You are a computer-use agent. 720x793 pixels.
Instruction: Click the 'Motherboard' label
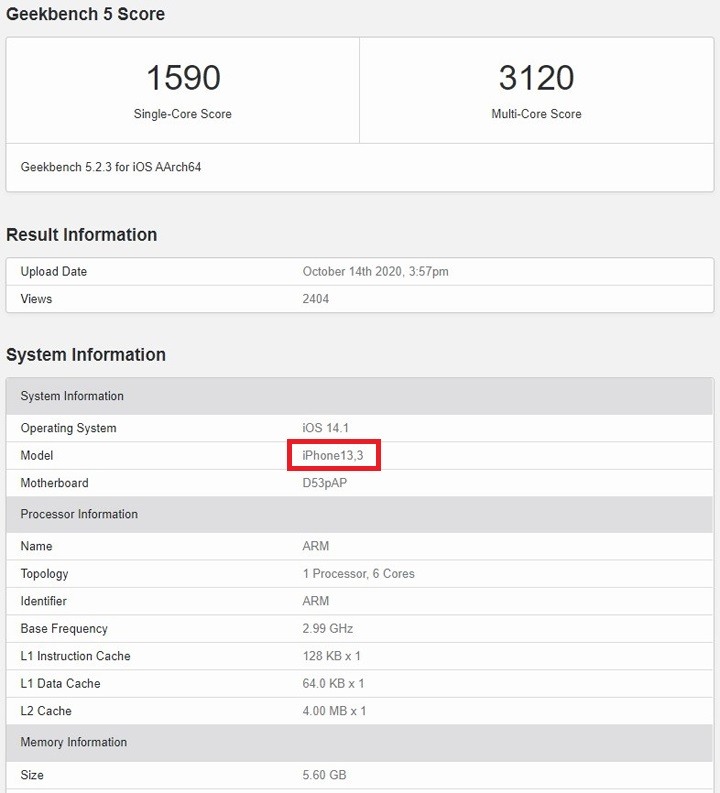point(54,483)
